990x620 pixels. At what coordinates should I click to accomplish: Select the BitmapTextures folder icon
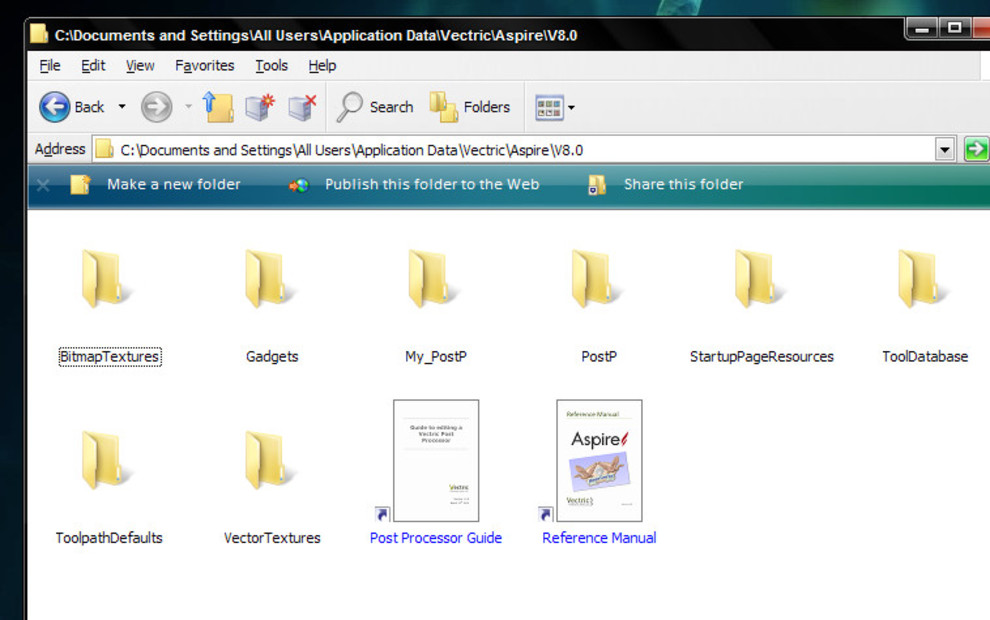[105, 278]
